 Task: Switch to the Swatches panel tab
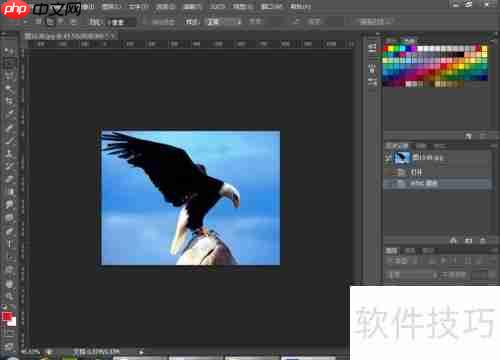tap(409, 40)
